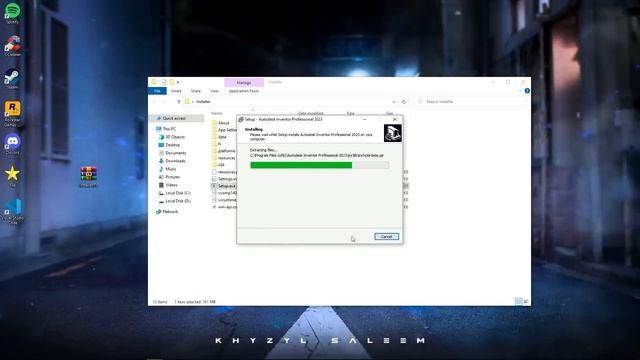Open the Application Tools tab

point(244,91)
